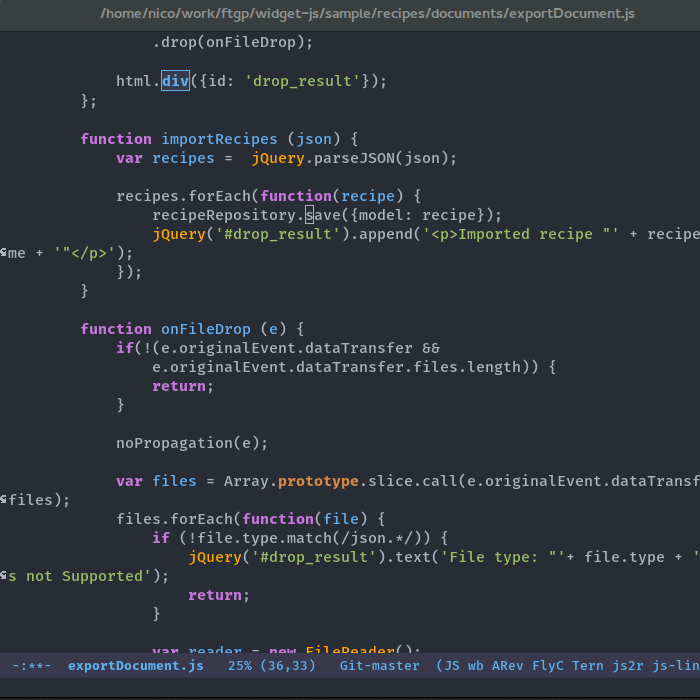
Task: Click the Git-master version control indicator
Action: click(379, 666)
